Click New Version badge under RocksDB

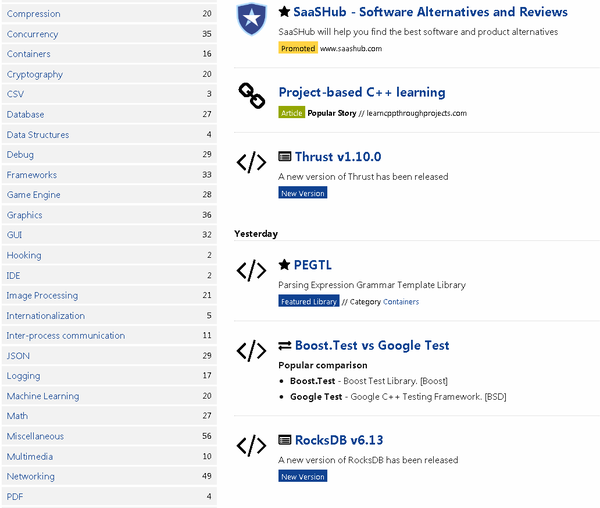click(303, 477)
